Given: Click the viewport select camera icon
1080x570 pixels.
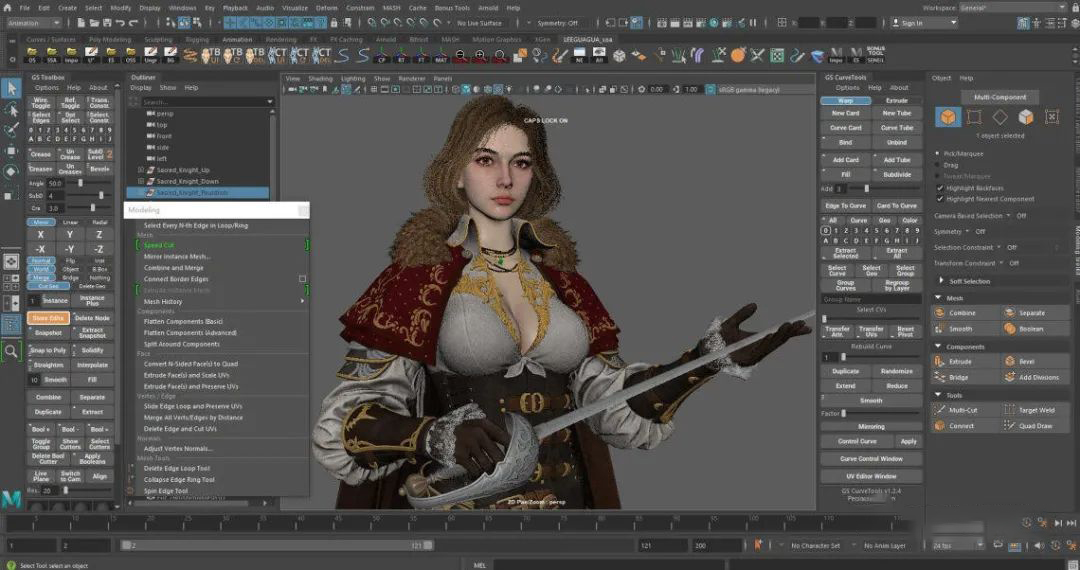Looking at the screenshot, I should [294, 89].
